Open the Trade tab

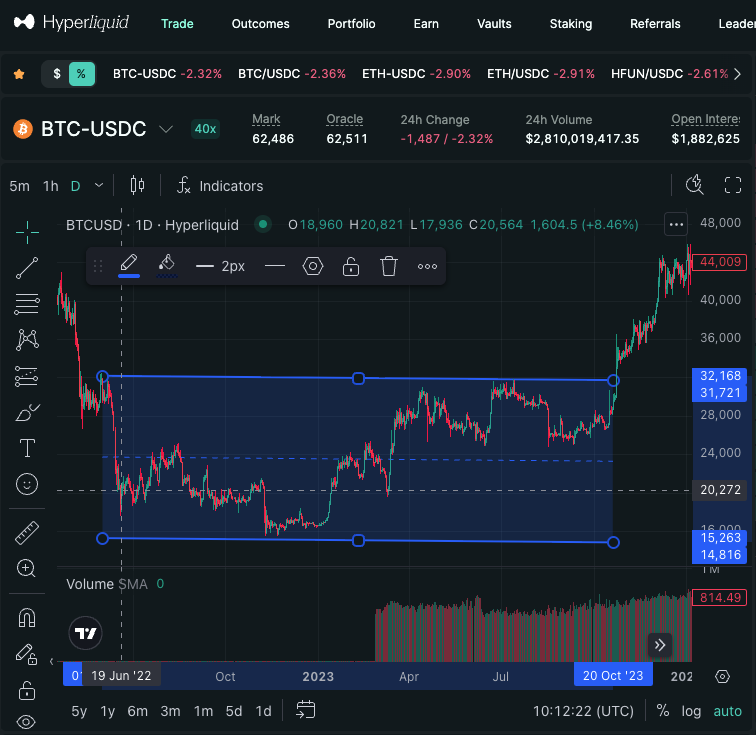[177, 24]
